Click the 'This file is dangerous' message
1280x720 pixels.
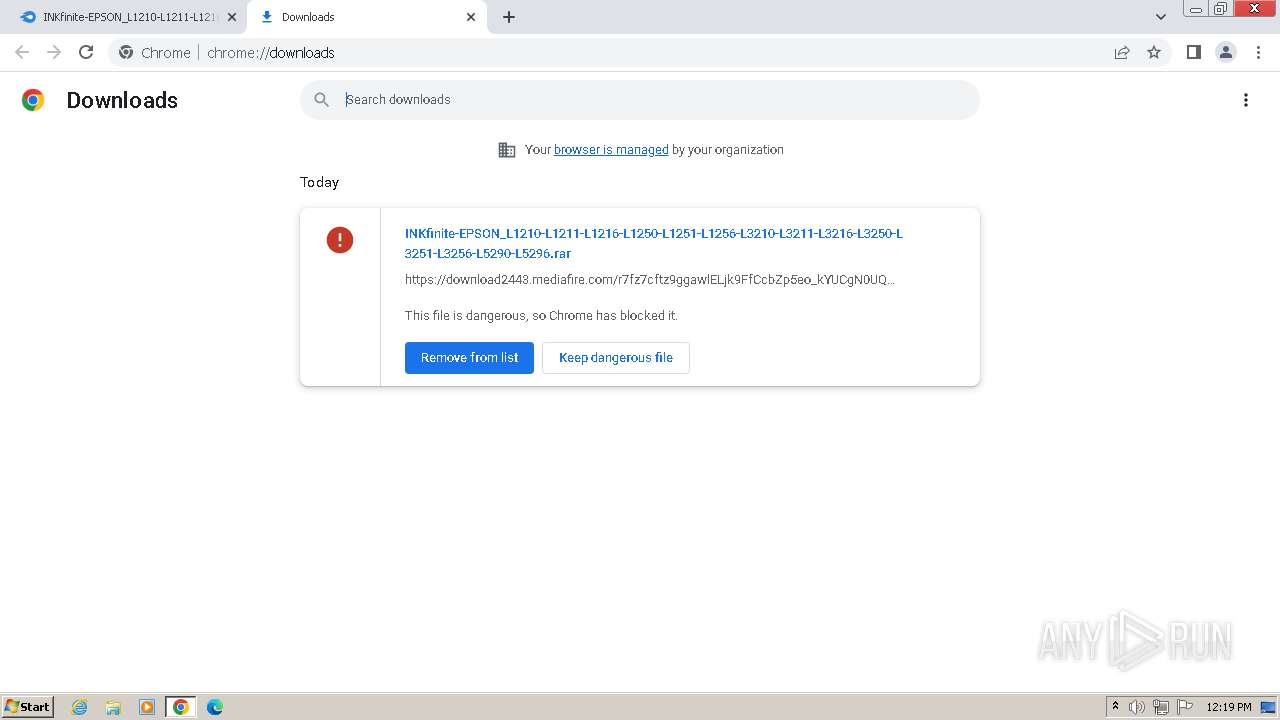(541, 315)
